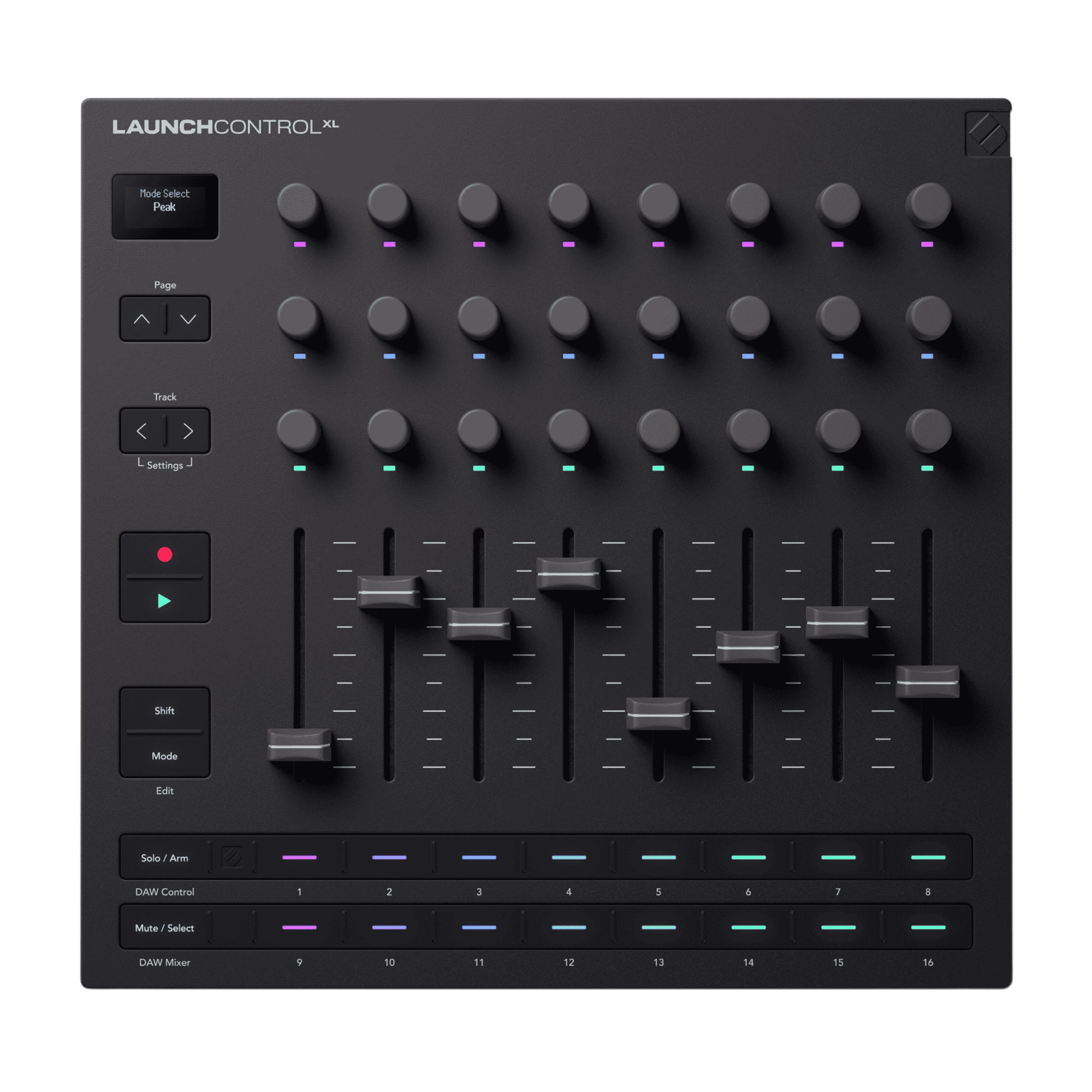Viewport: 1092px width, 1092px height.
Task: Click the first fader's cap at the bottom
Action: 300,745
